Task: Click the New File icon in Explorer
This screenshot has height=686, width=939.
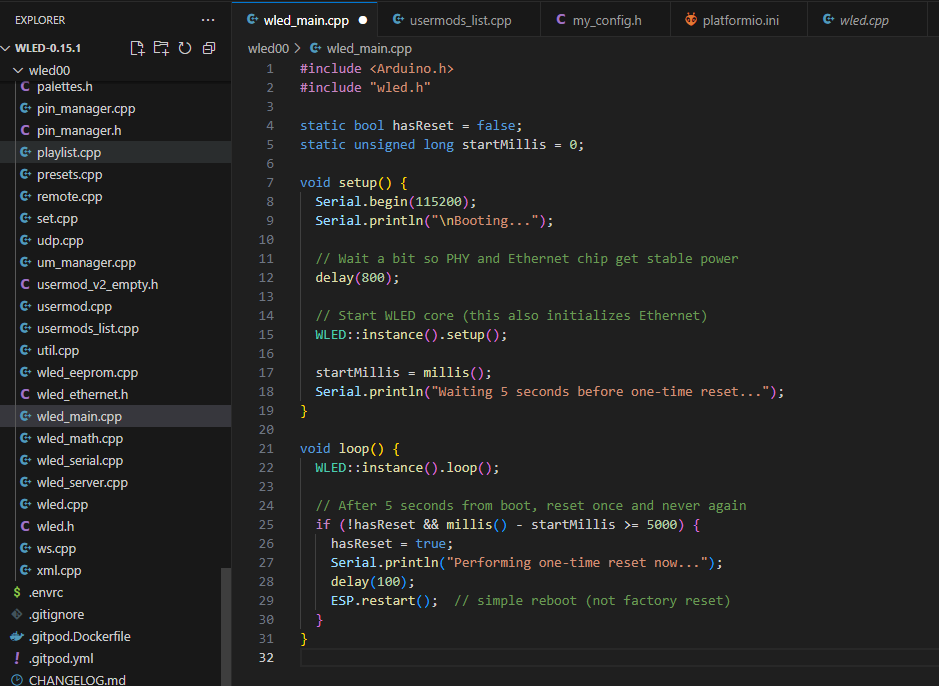Action: 137,48
